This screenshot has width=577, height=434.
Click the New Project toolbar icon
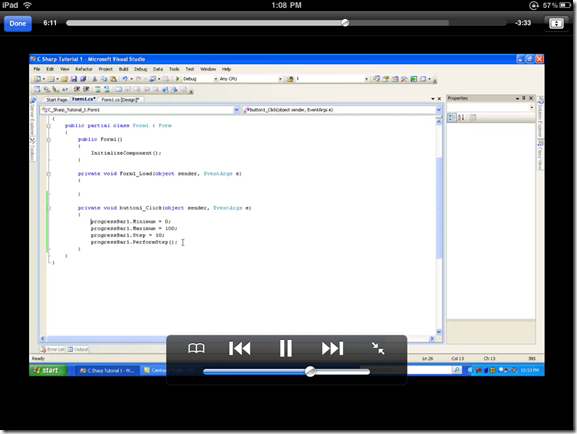37,79
